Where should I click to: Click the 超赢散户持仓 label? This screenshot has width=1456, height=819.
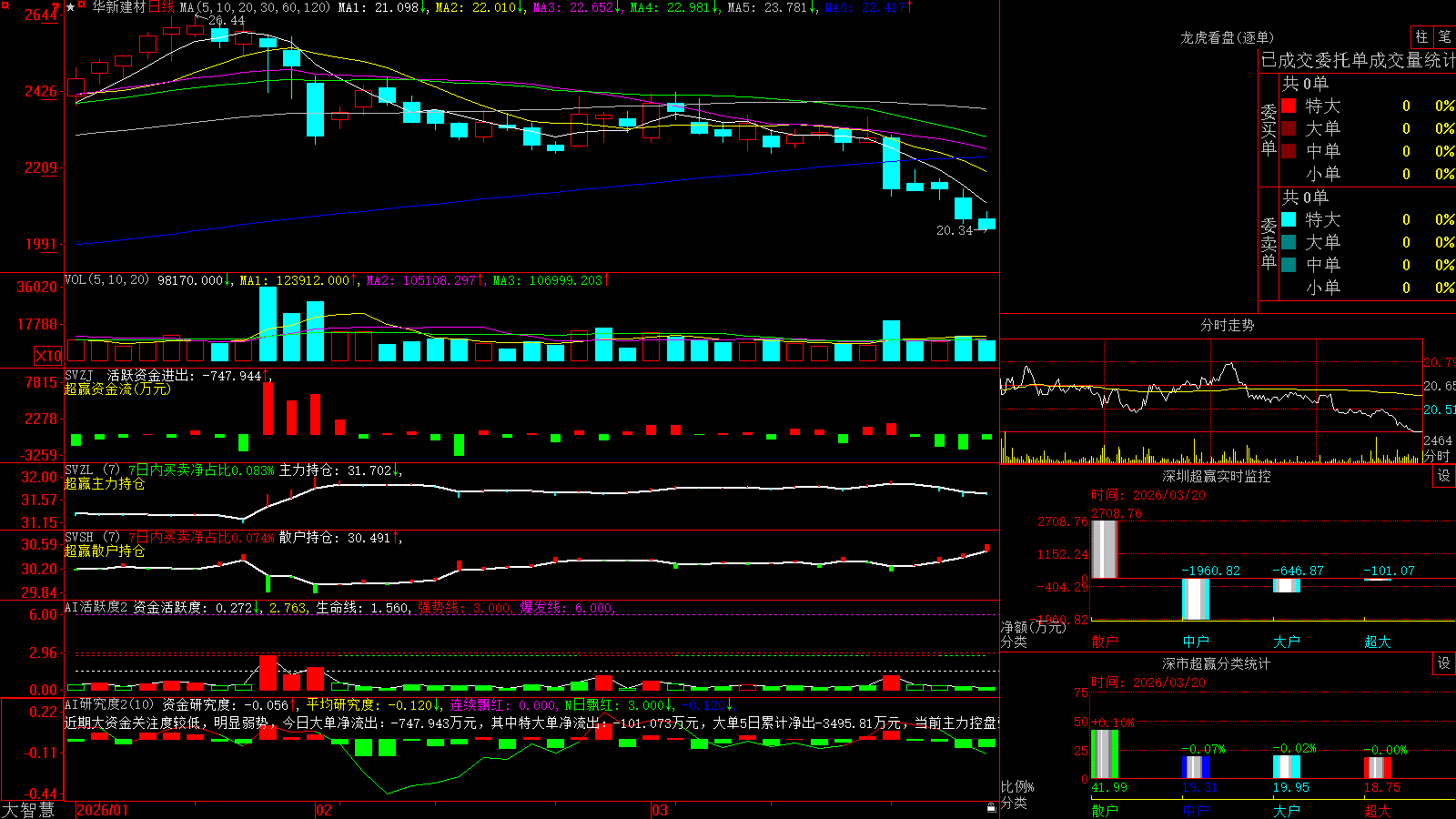click(105, 551)
